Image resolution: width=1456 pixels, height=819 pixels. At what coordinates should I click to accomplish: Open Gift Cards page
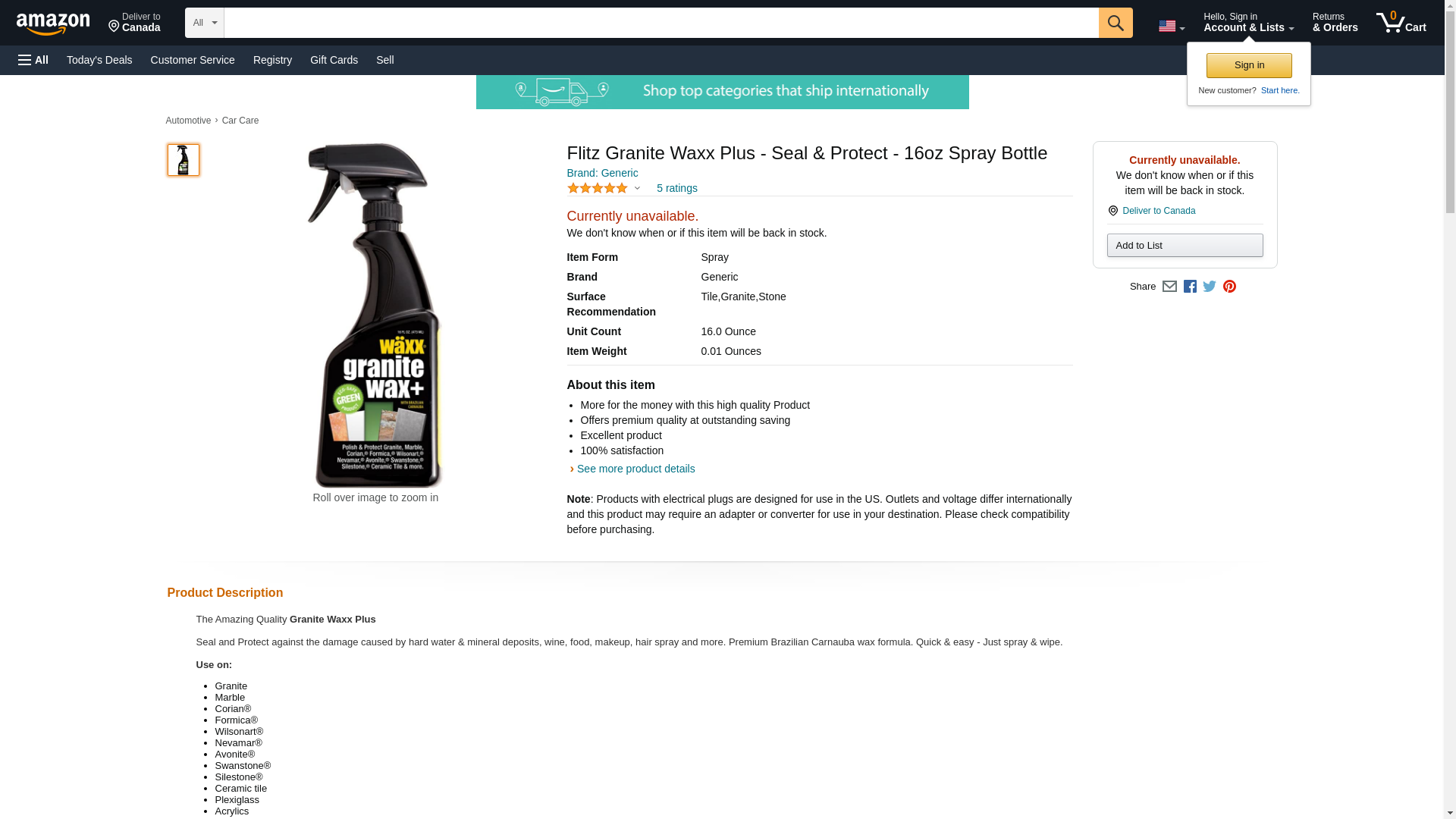(334, 60)
